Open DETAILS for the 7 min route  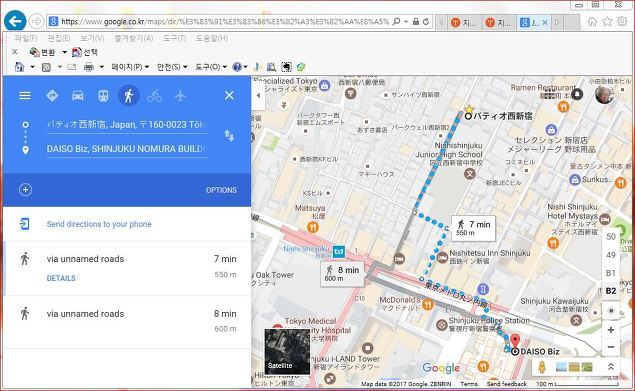[x=61, y=278]
